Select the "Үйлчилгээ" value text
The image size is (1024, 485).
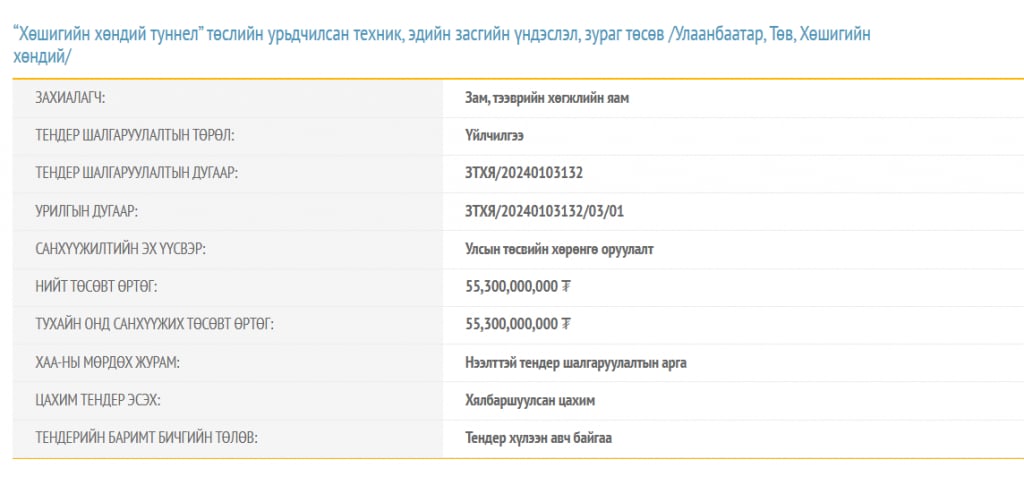point(494,136)
